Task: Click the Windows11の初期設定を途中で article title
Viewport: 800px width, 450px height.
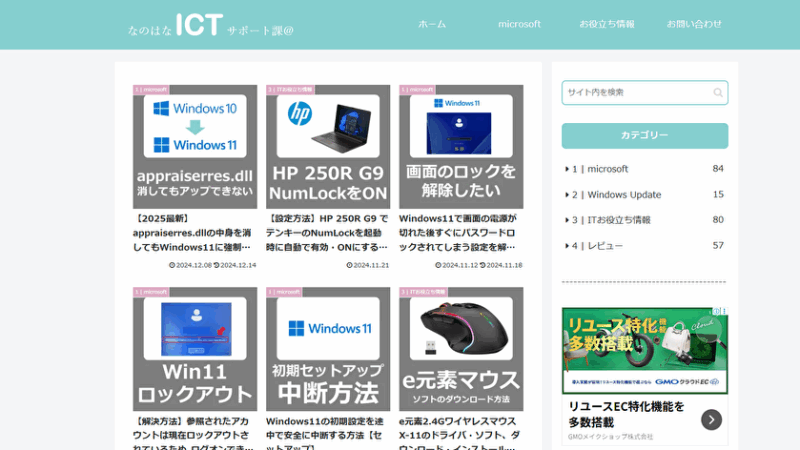Action: click(325, 434)
